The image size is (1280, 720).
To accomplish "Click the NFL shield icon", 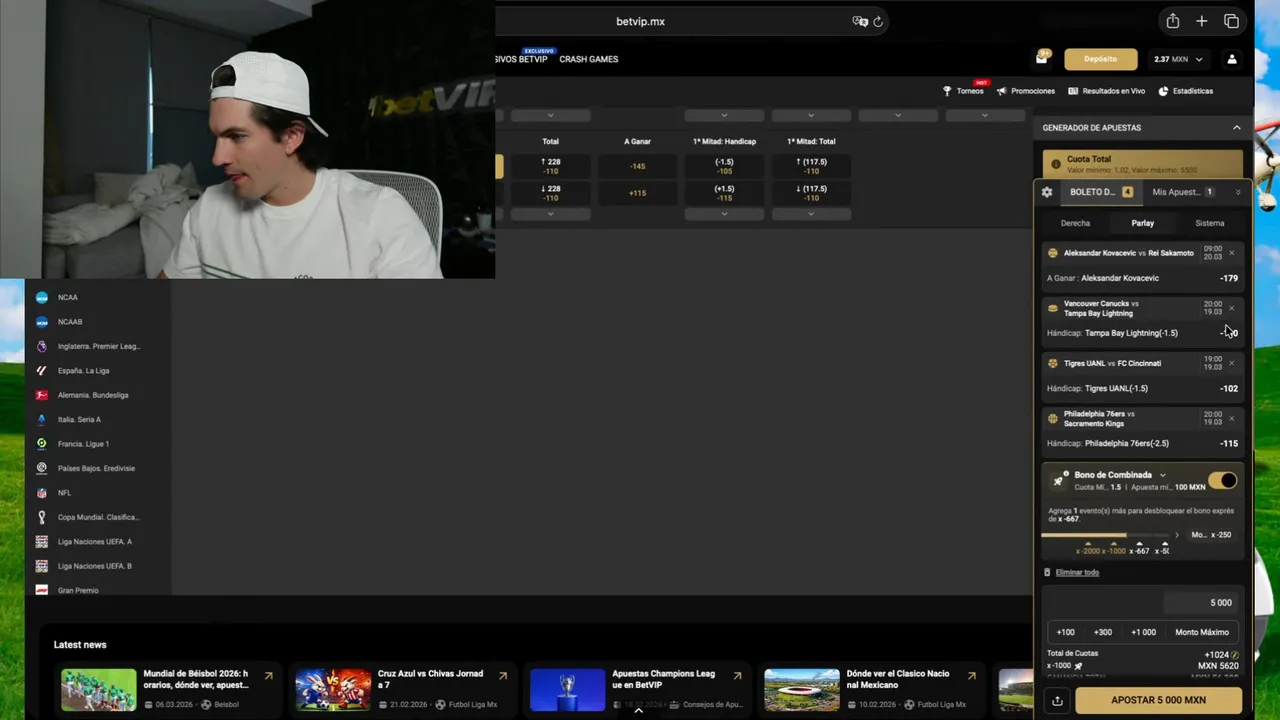I will [x=42, y=493].
